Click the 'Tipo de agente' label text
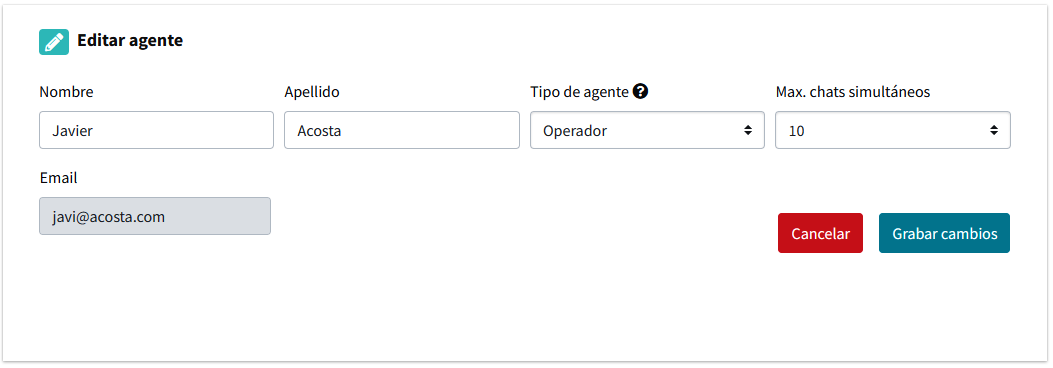Image resolution: width=1053 pixels, height=368 pixels. pyautogui.click(x=580, y=92)
